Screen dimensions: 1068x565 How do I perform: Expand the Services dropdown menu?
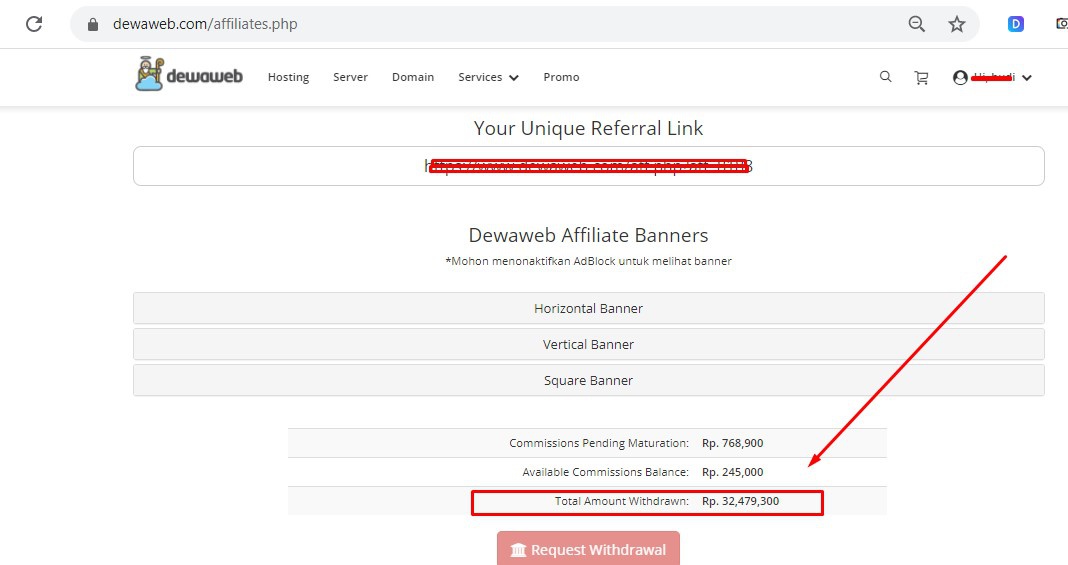[488, 78]
